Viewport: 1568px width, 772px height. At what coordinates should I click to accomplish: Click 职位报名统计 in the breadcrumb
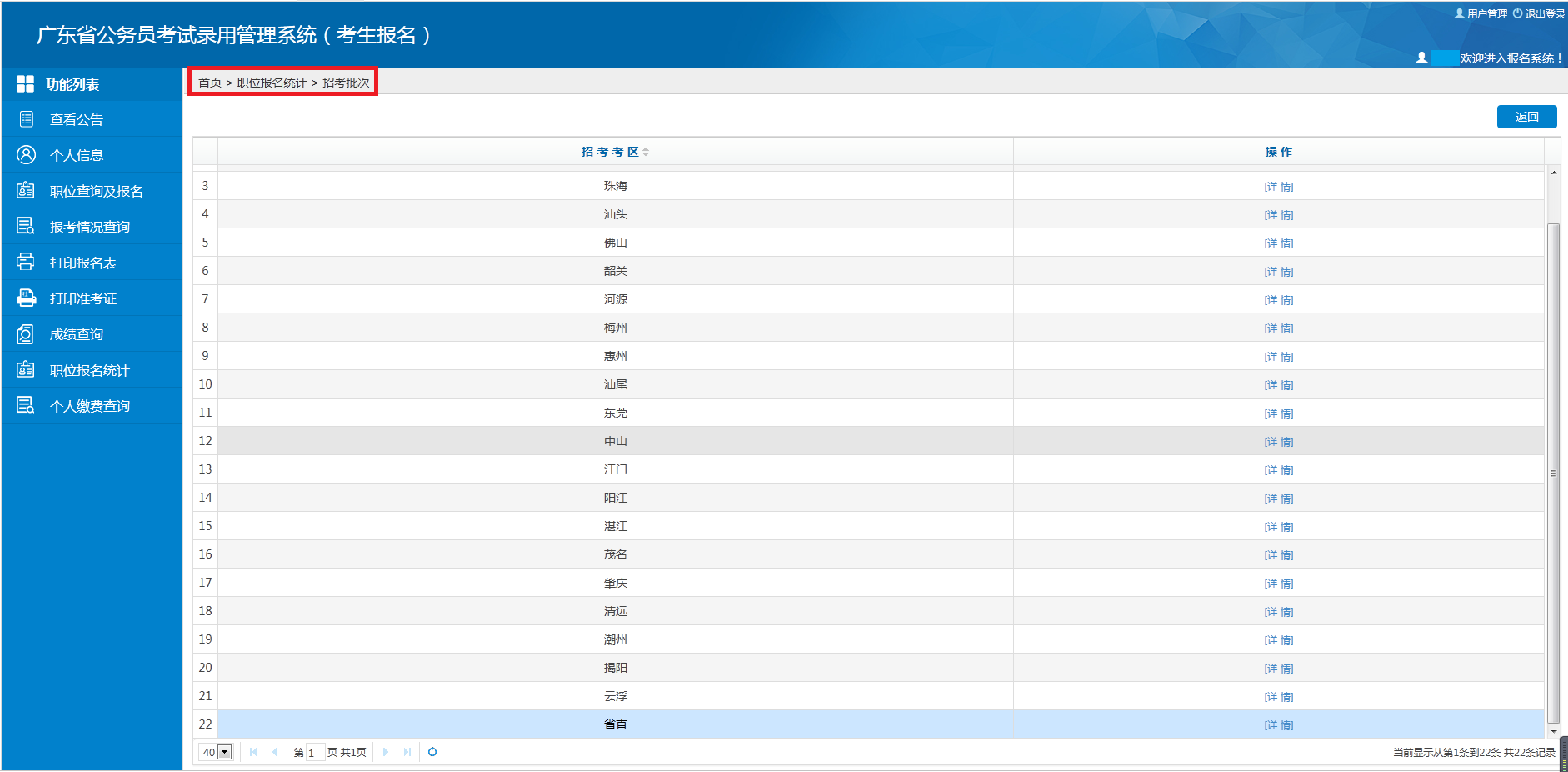click(x=272, y=83)
